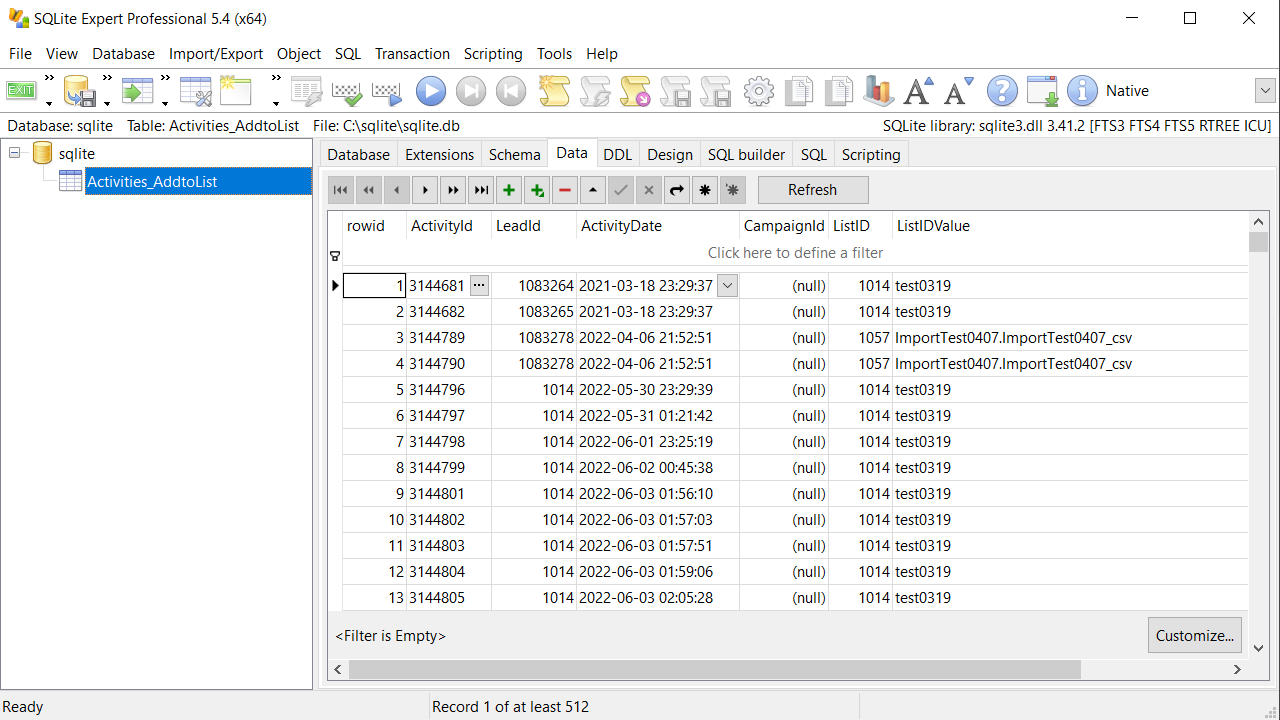Open the Native theme dropdown
This screenshot has height=720, width=1280.
[x=1264, y=91]
